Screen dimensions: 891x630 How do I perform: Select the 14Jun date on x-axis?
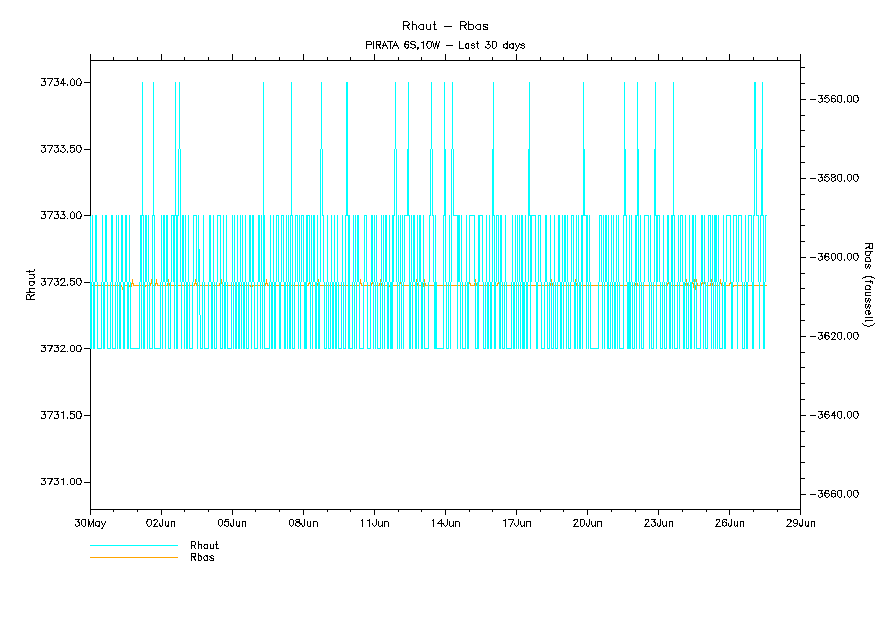[445, 522]
